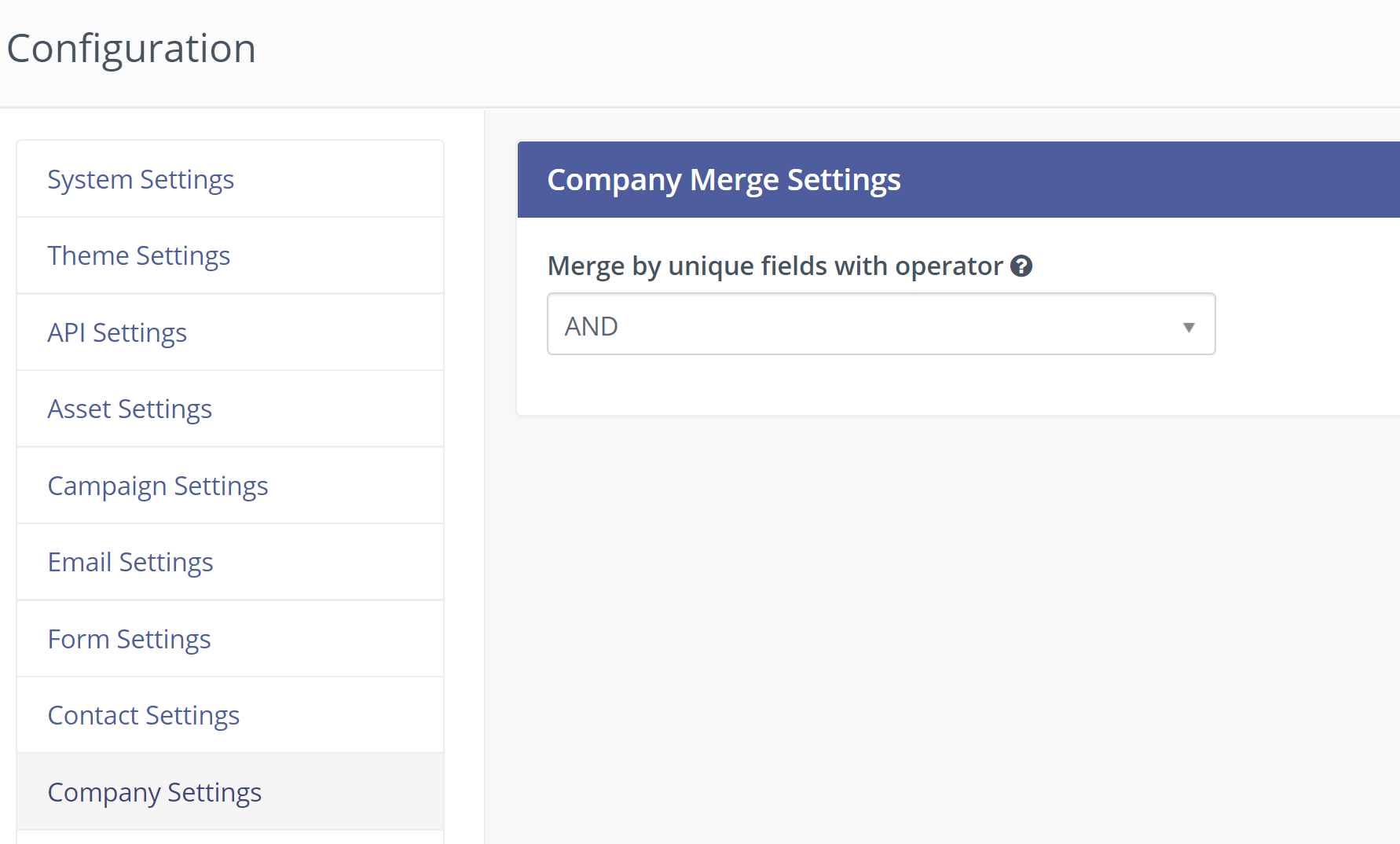Screen dimensions: 1400x844
Task: Go to API Settings section
Action: [117, 332]
